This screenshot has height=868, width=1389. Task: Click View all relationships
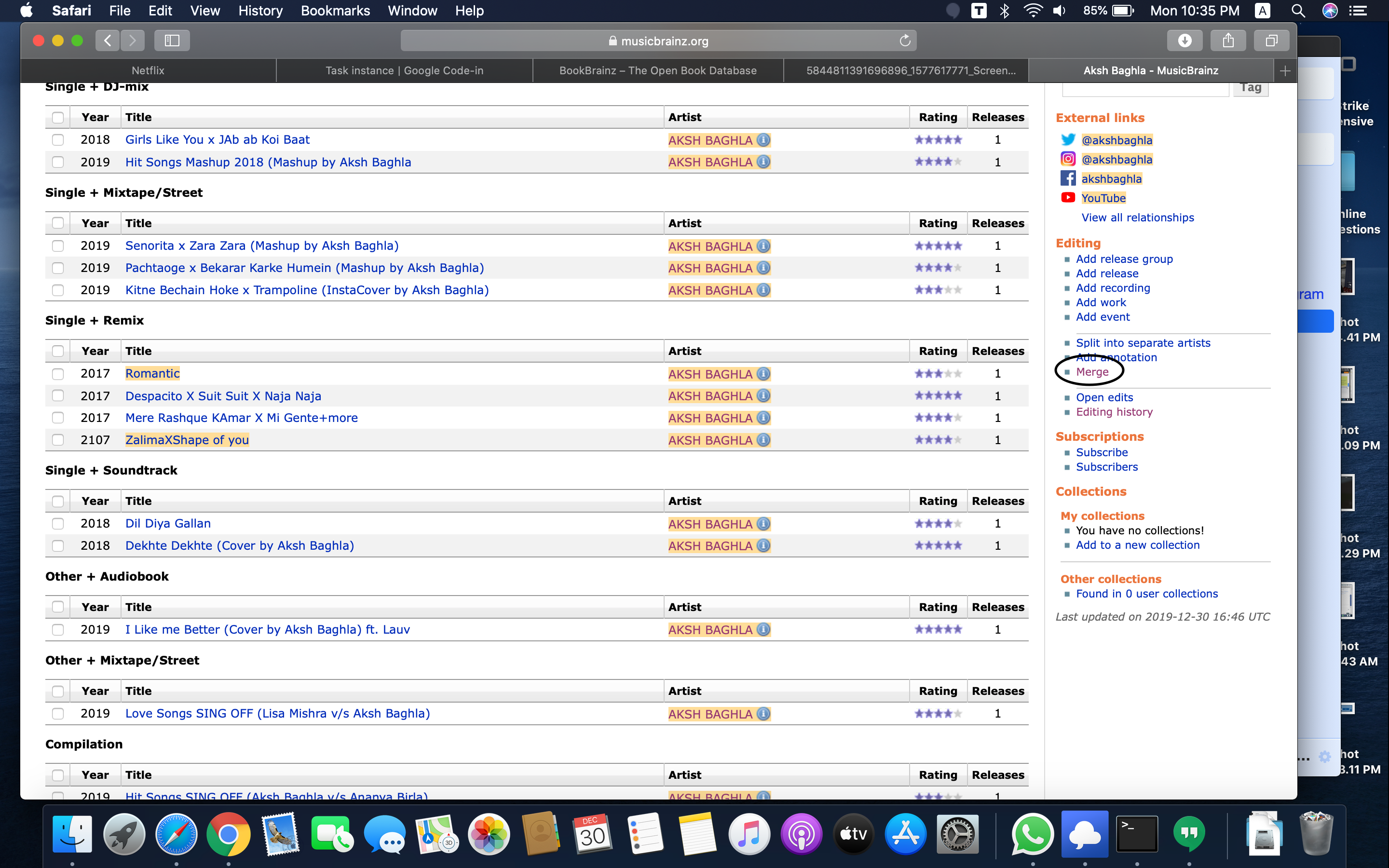[x=1137, y=217]
